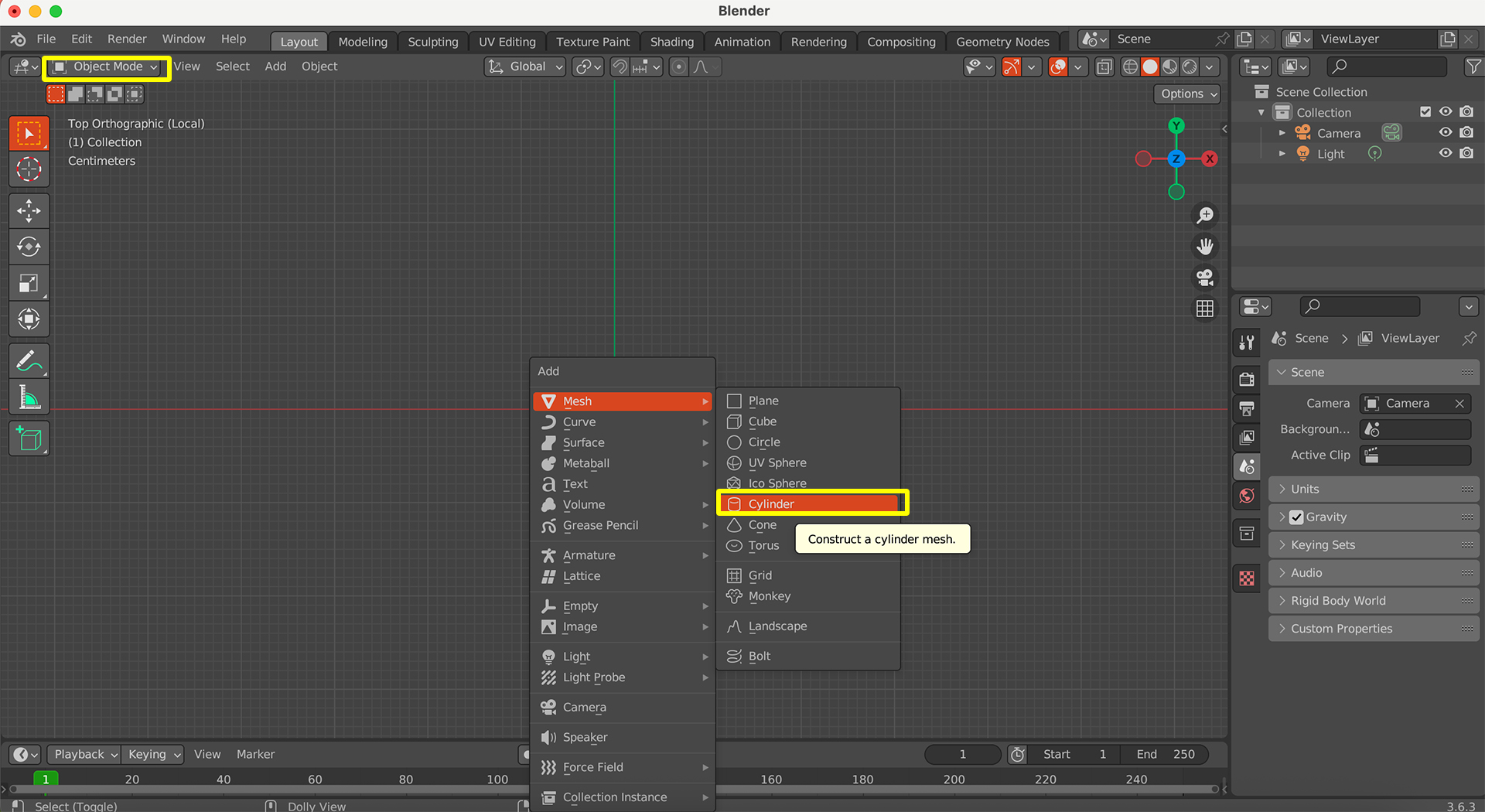1485x812 pixels.
Task: Switch to the Sculpting workspace tab
Action: click(433, 42)
